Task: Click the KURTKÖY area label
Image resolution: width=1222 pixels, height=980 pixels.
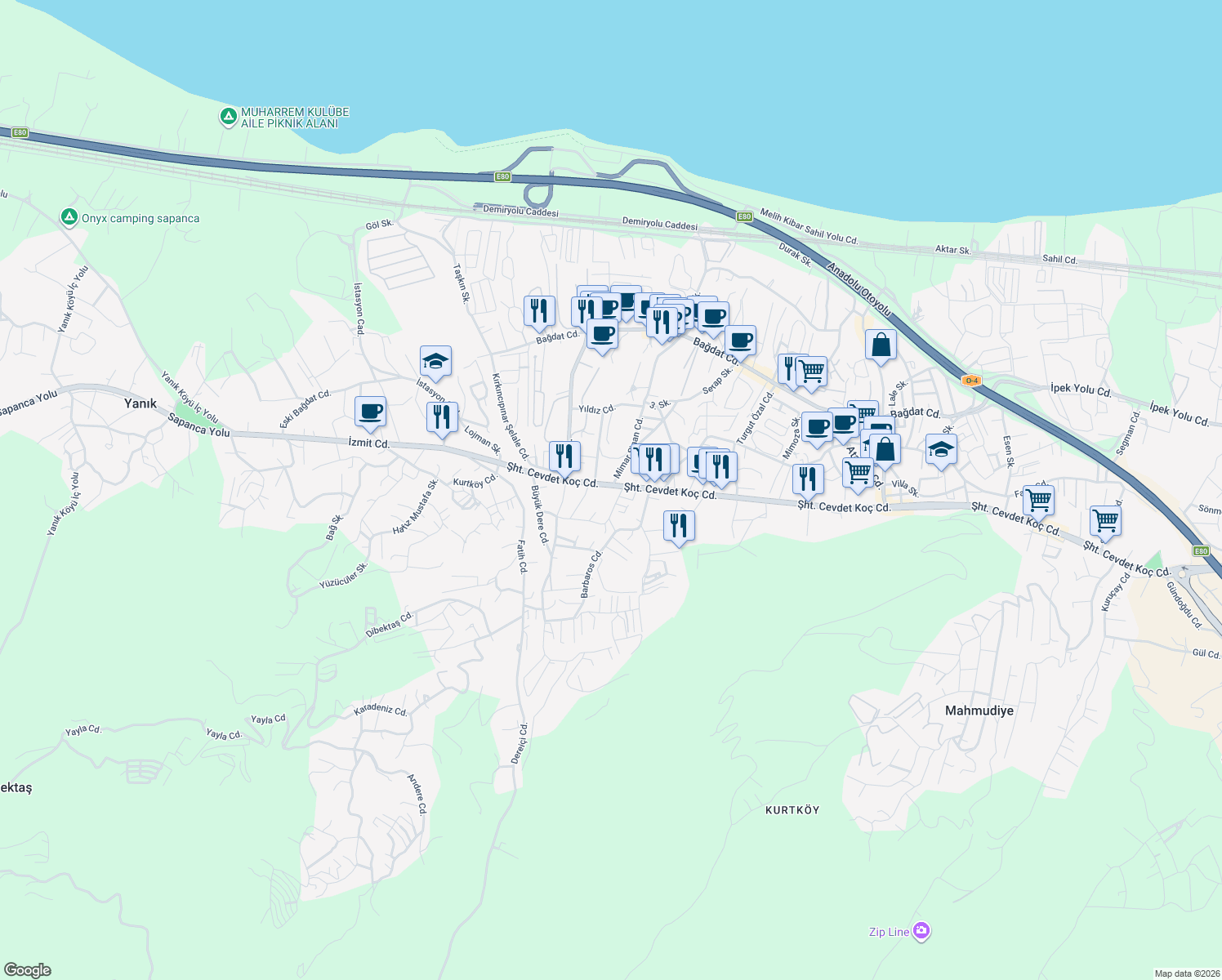Action: [x=792, y=810]
